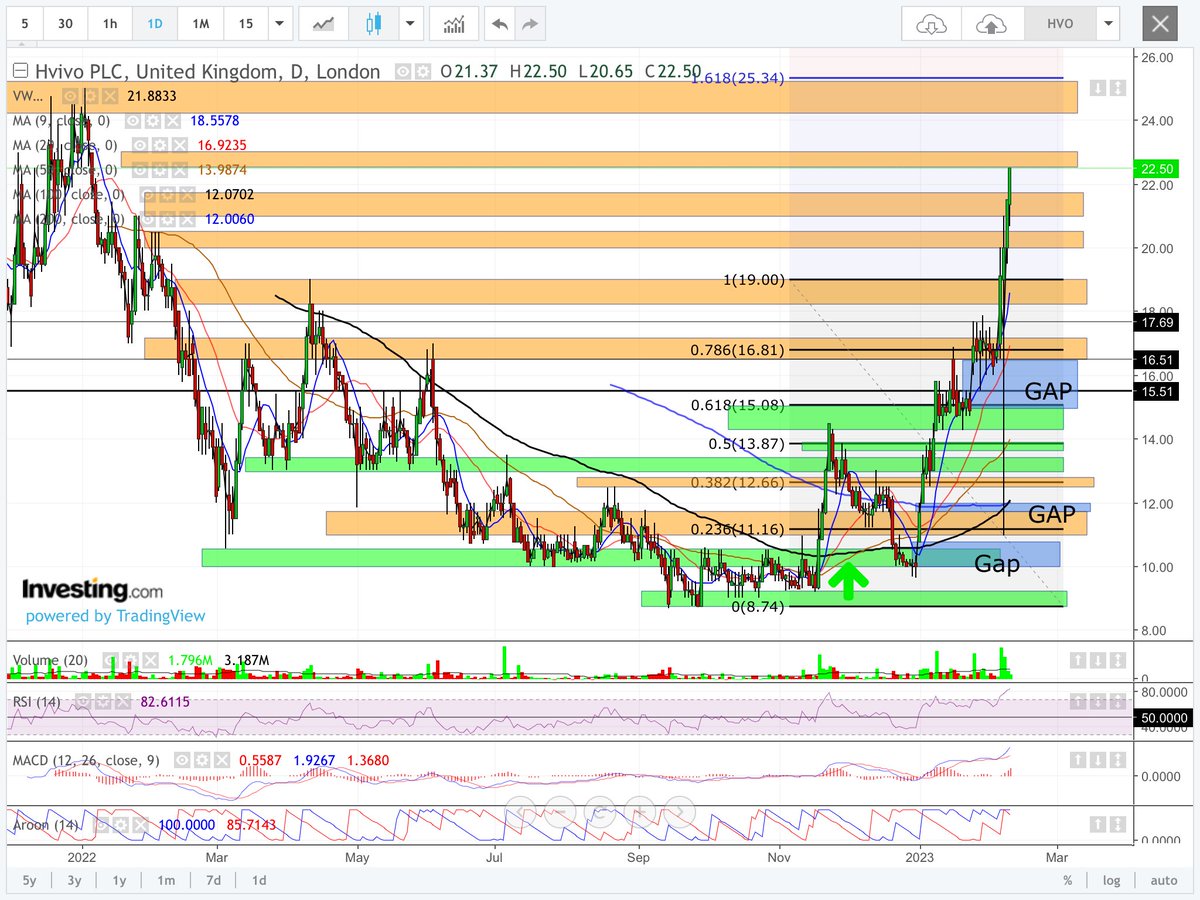Move Volume pane up arrow
Image resolution: width=1200 pixels, height=900 pixels.
click(x=1079, y=660)
